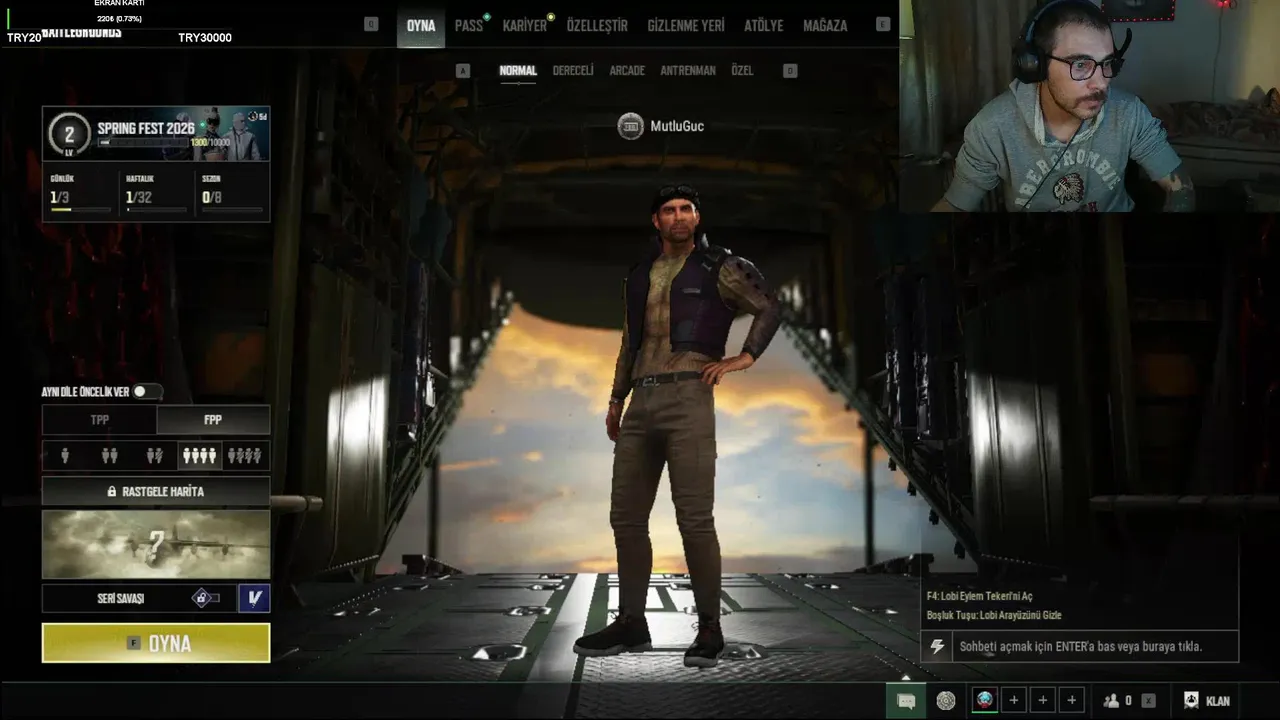Switch to ARCADE mode
The image size is (1280, 720).
pos(627,71)
